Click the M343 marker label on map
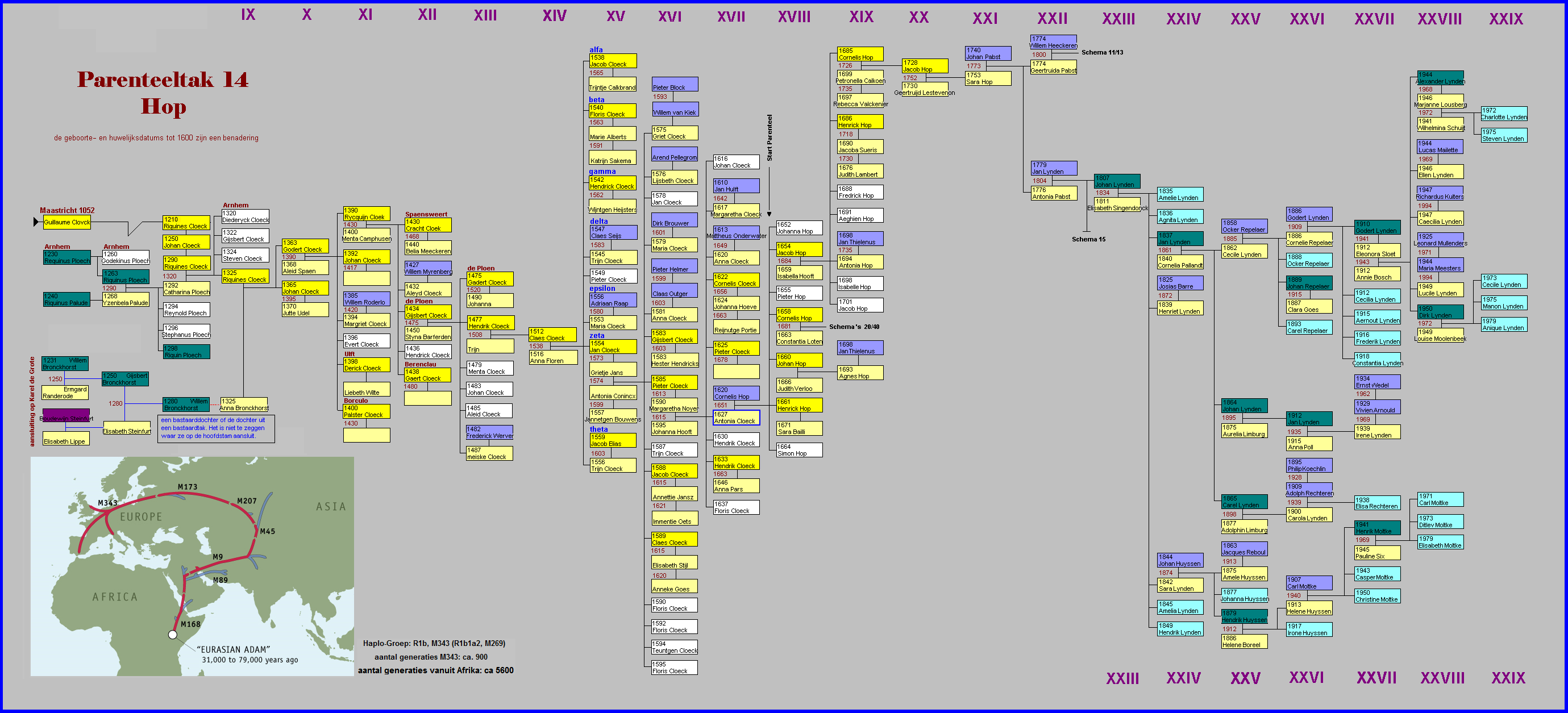 (x=108, y=502)
